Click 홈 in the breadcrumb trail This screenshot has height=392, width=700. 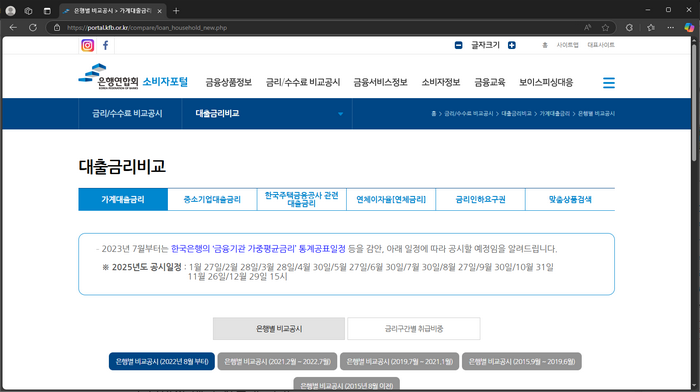pos(433,114)
